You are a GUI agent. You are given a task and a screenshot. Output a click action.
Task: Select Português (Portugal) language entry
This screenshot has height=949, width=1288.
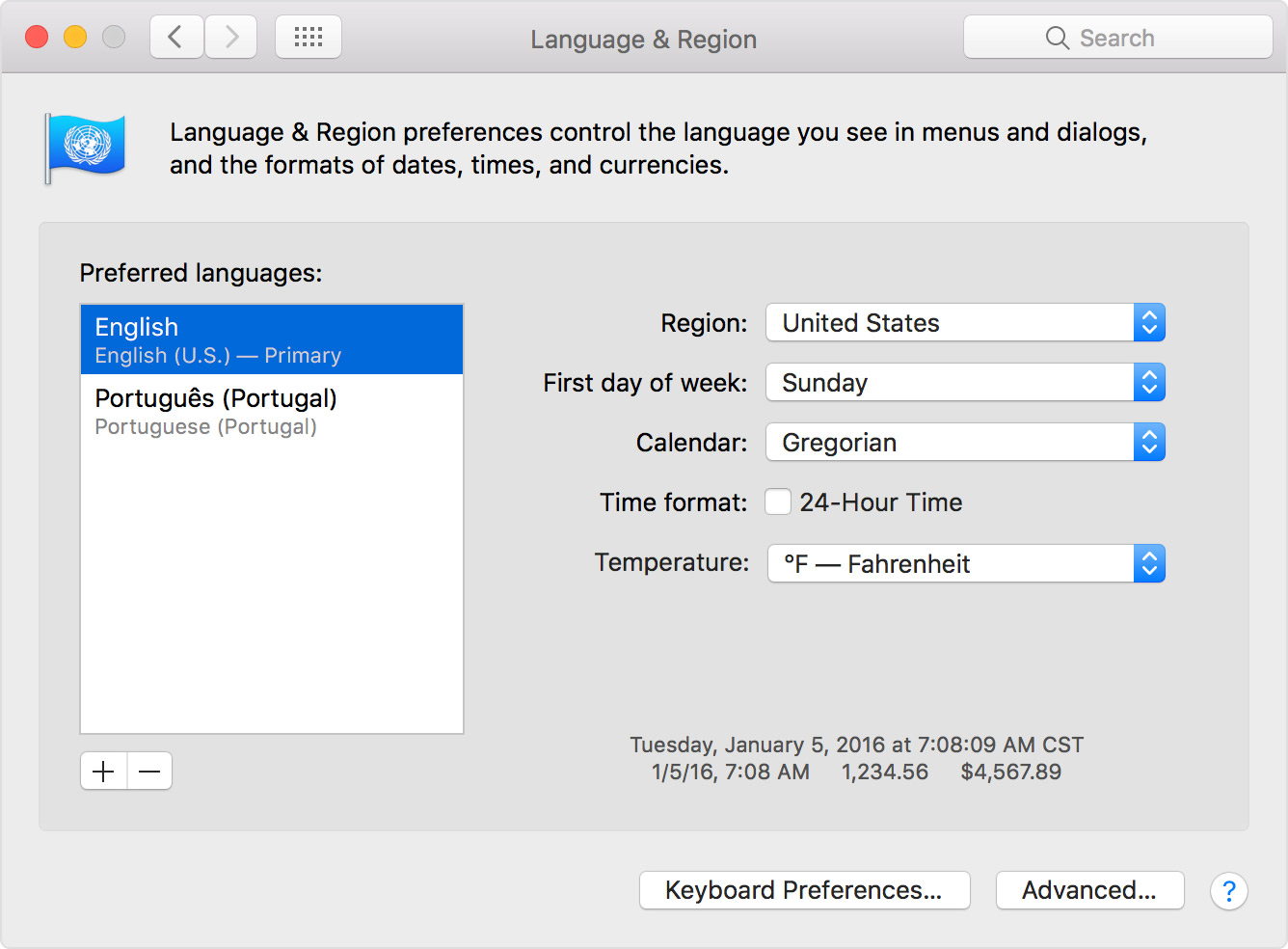tap(272, 411)
